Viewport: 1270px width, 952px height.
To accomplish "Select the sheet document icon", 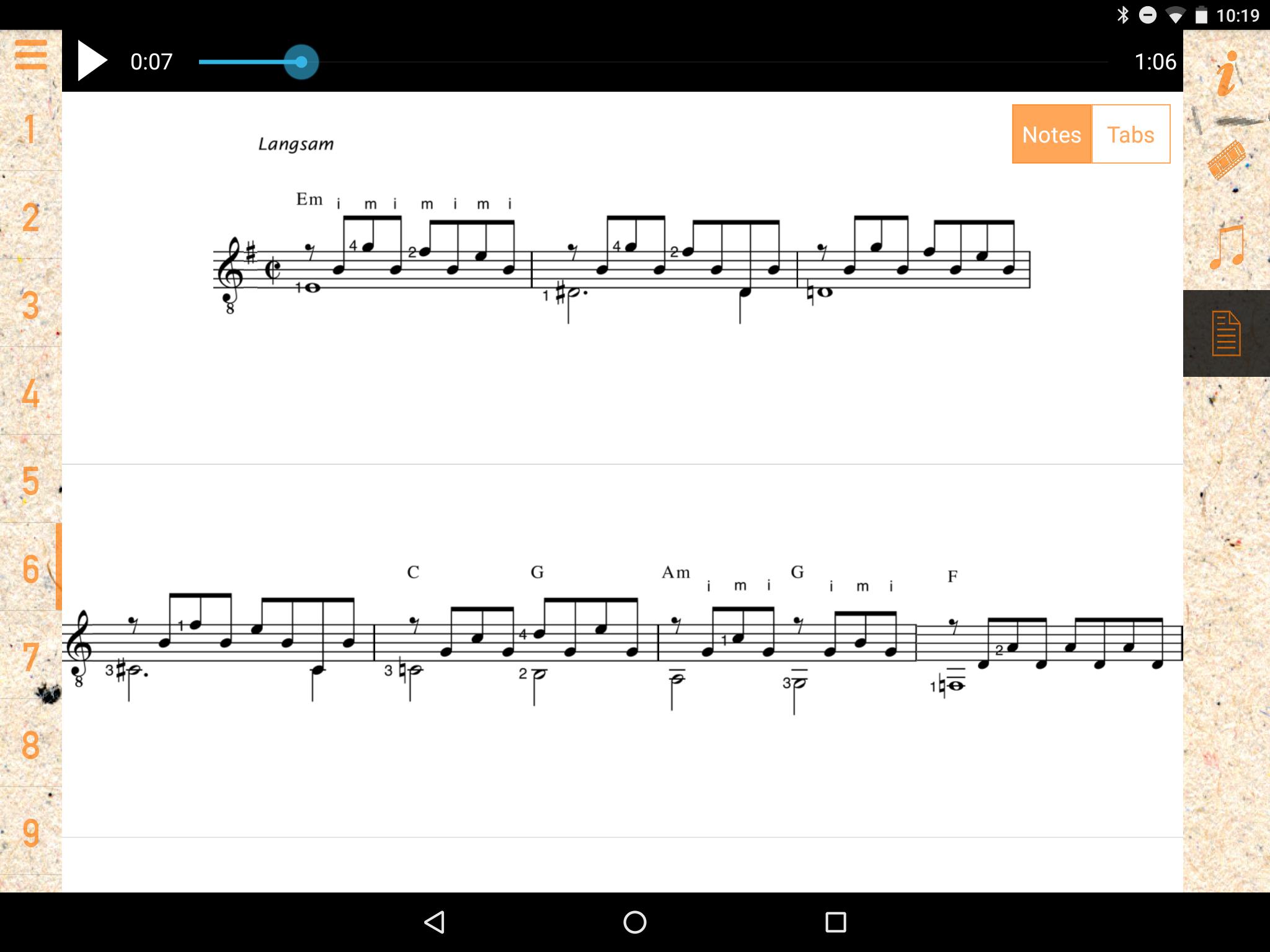I will pyautogui.click(x=1226, y=333).
